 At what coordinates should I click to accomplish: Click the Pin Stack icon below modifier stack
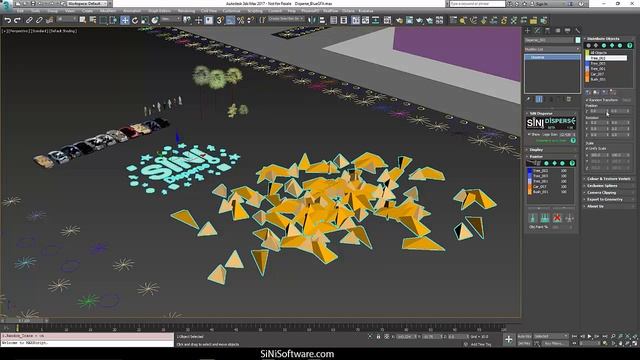pos(529,99)
